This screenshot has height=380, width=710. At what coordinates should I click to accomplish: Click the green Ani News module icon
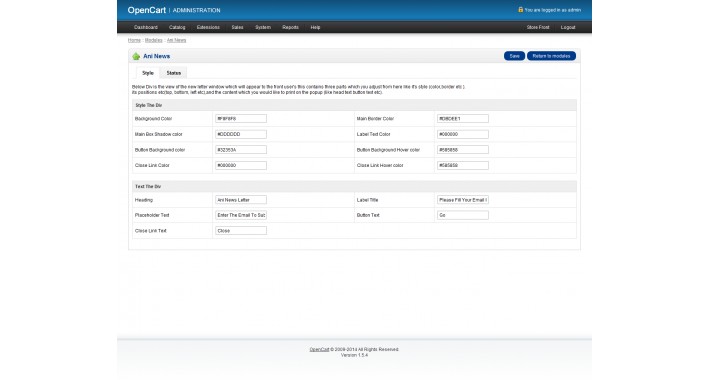[x=136, y=56]
